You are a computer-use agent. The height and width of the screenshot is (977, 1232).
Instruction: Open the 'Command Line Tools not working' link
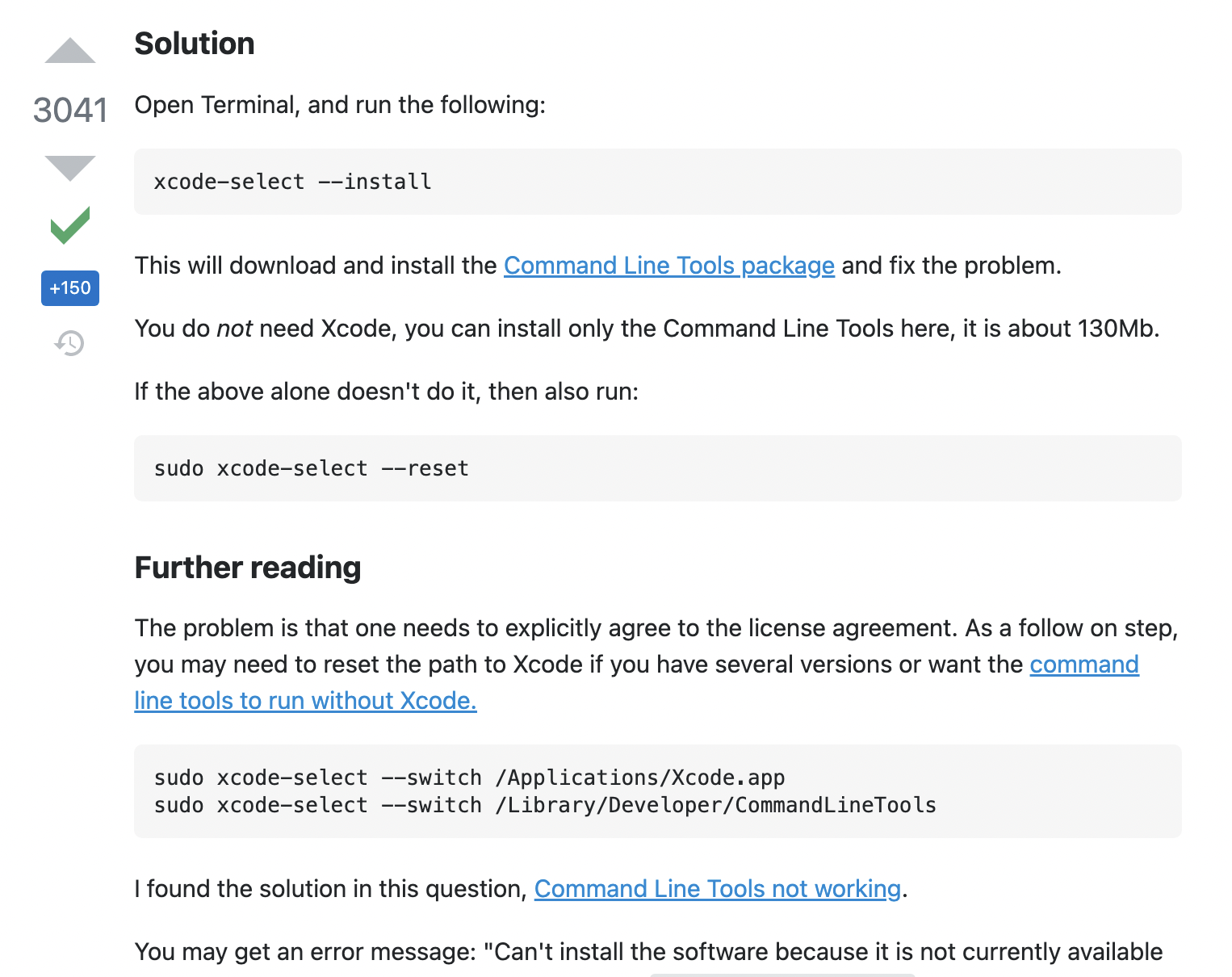click(718, 889)
